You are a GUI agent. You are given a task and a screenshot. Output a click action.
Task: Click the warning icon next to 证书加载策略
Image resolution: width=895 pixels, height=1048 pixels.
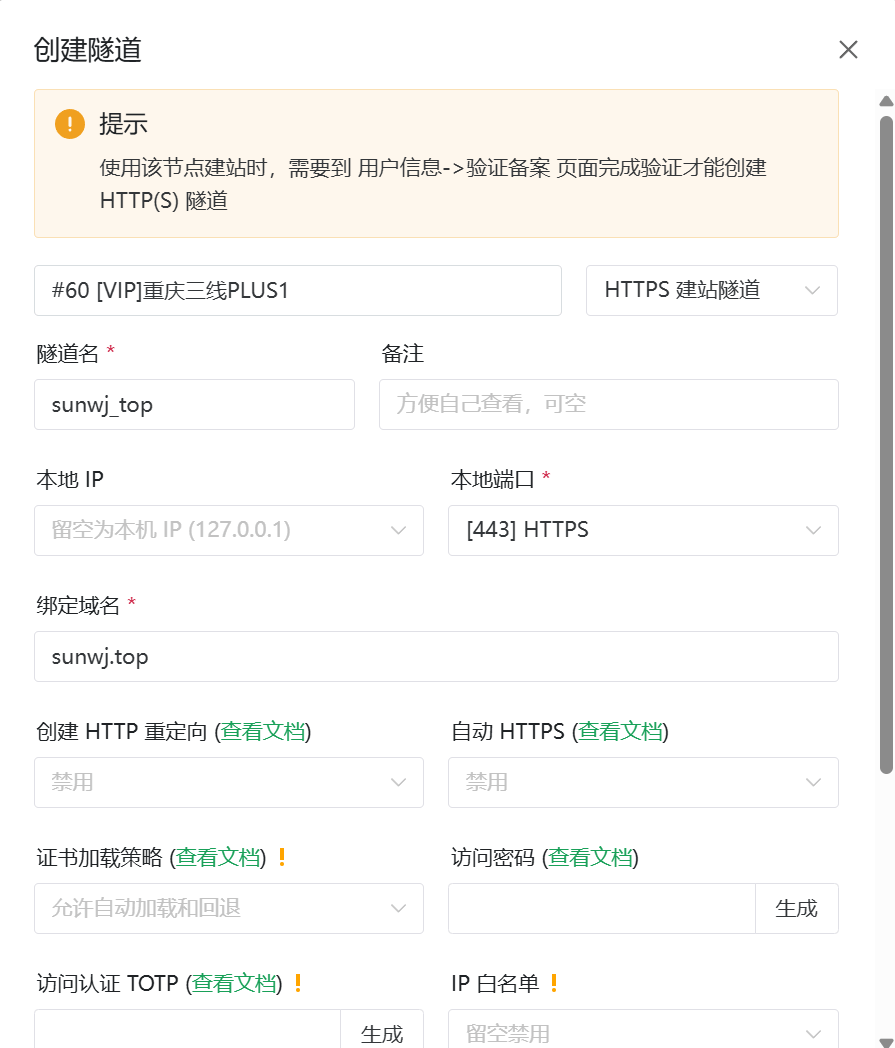(282, 857)
